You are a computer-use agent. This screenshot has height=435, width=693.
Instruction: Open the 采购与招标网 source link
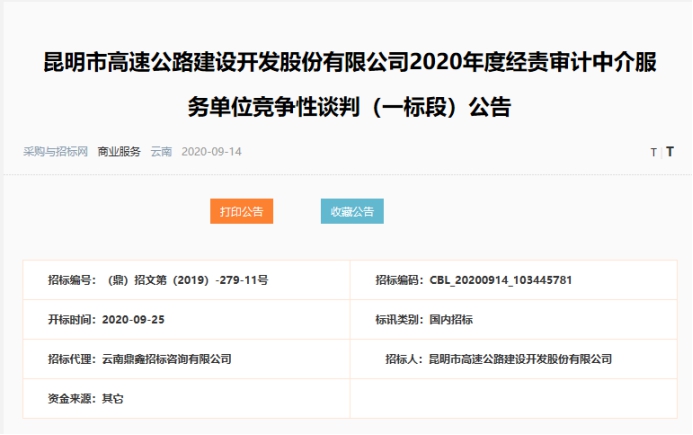point(56,152)
